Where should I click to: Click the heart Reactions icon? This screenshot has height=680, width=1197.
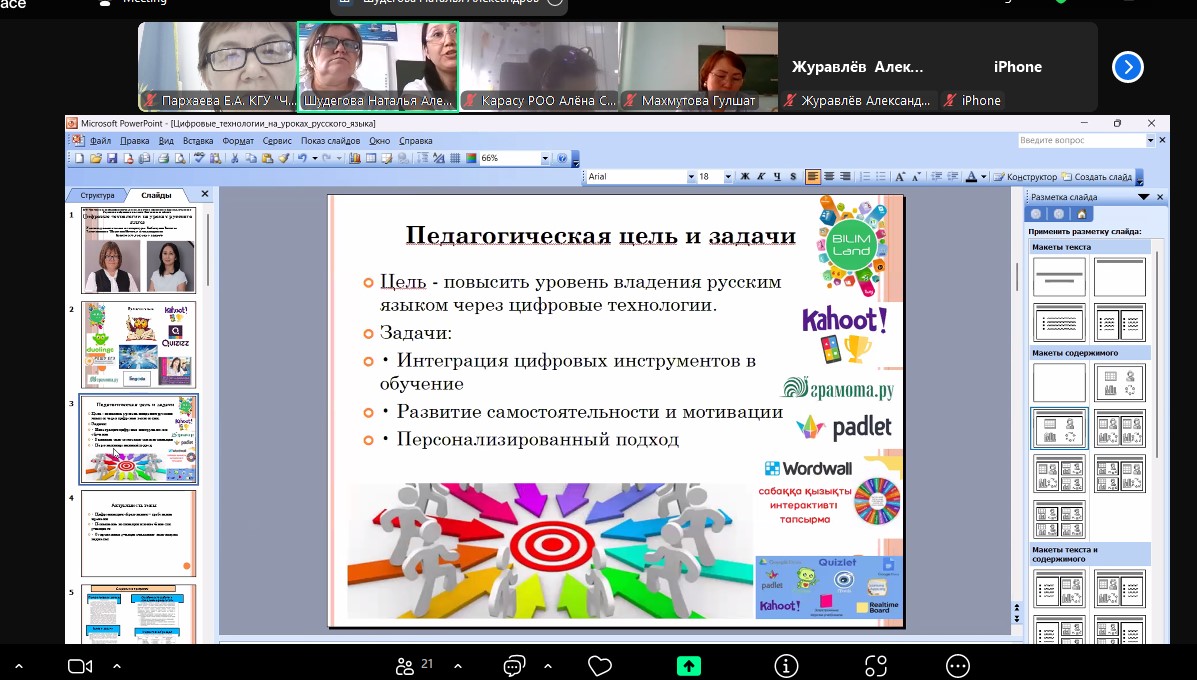coord(600,665)
